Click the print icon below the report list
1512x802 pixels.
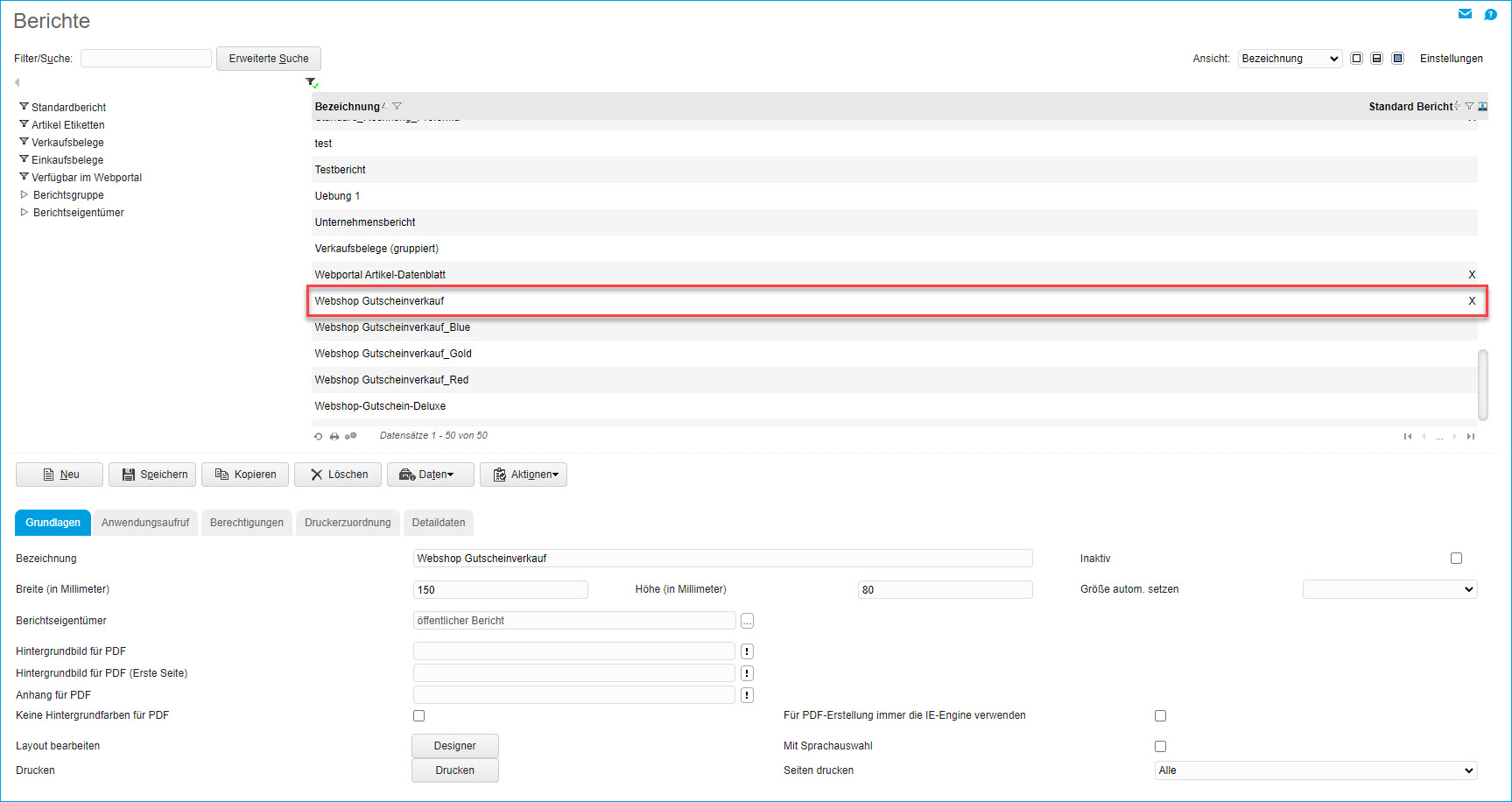[334, 436]
